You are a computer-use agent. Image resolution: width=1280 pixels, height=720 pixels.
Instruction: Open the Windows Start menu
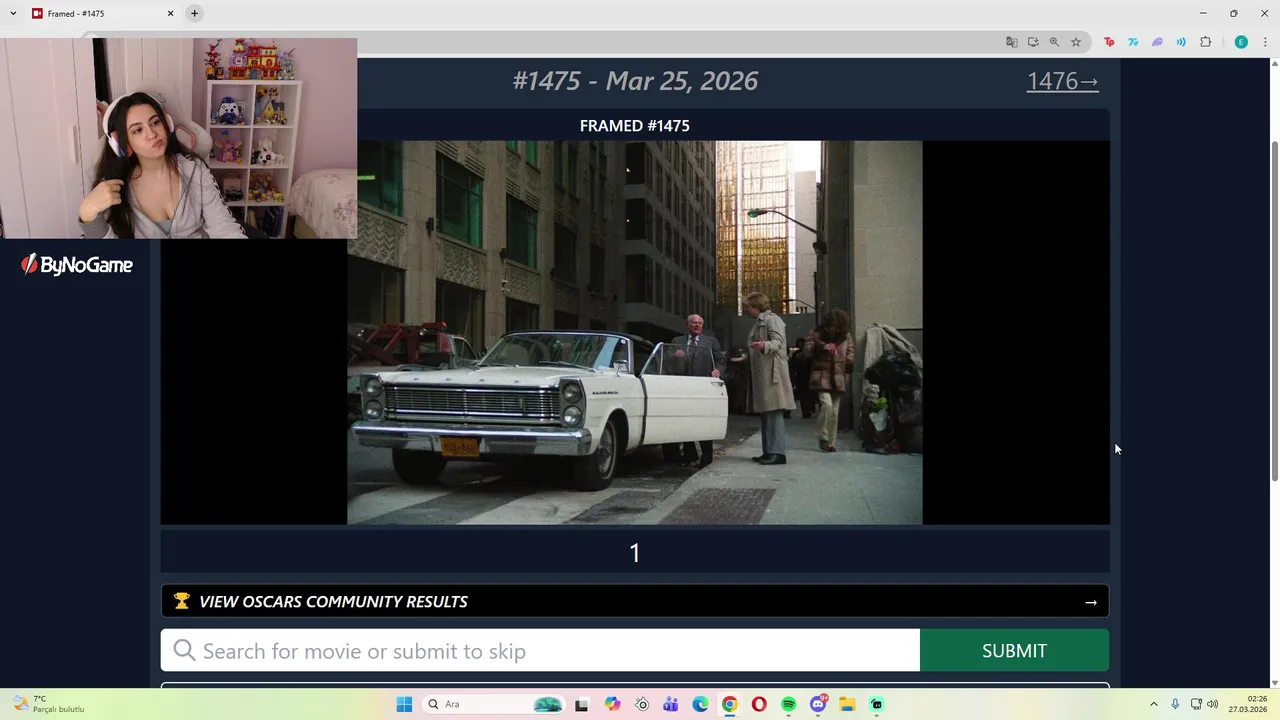404,704
